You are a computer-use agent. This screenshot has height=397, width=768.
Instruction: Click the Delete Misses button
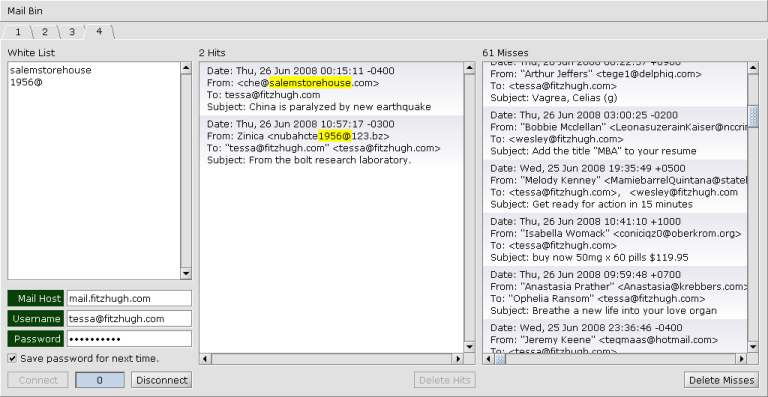(721, 380)
